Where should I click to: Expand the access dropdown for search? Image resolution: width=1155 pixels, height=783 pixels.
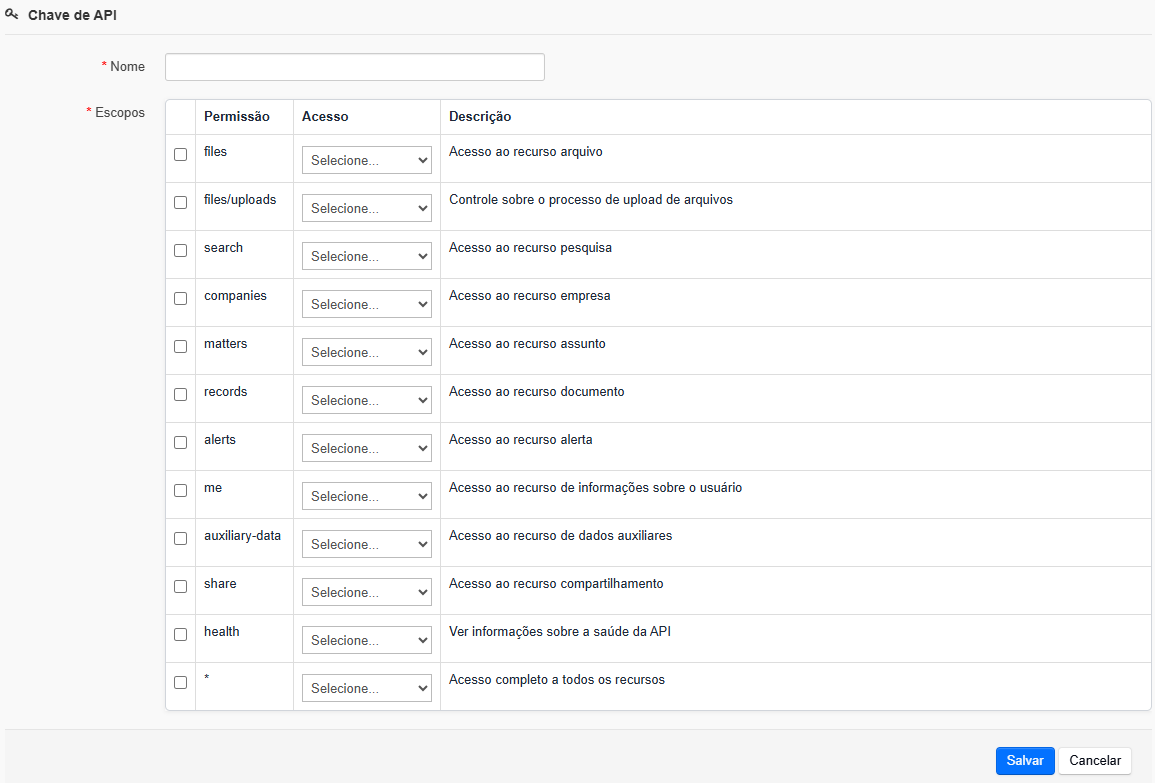tap(367, 256)
